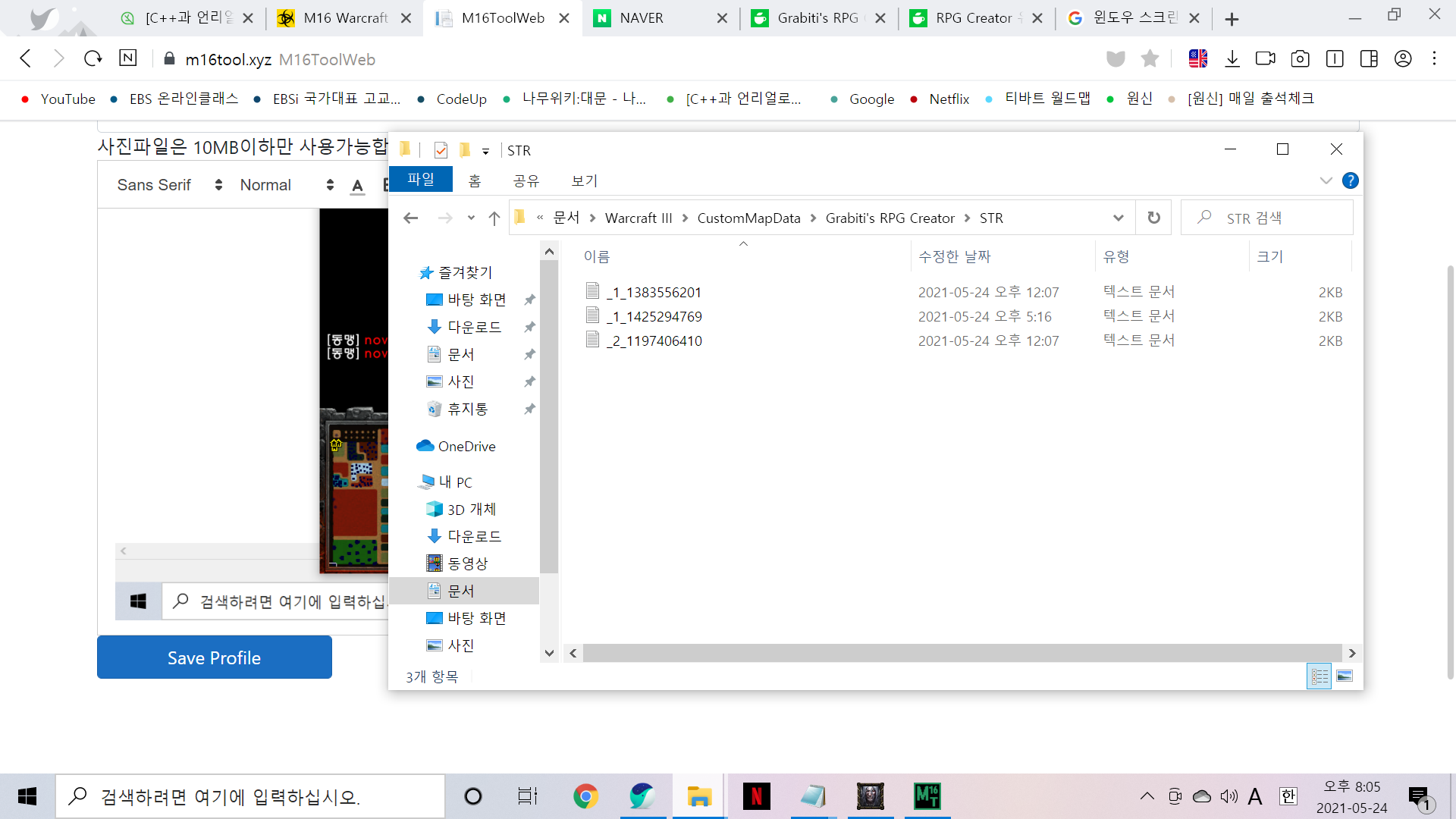The width and height of the screenshot is (1456, 819).
Task: Open the Sans Serif font dropdown
Action: click(170, 185)
